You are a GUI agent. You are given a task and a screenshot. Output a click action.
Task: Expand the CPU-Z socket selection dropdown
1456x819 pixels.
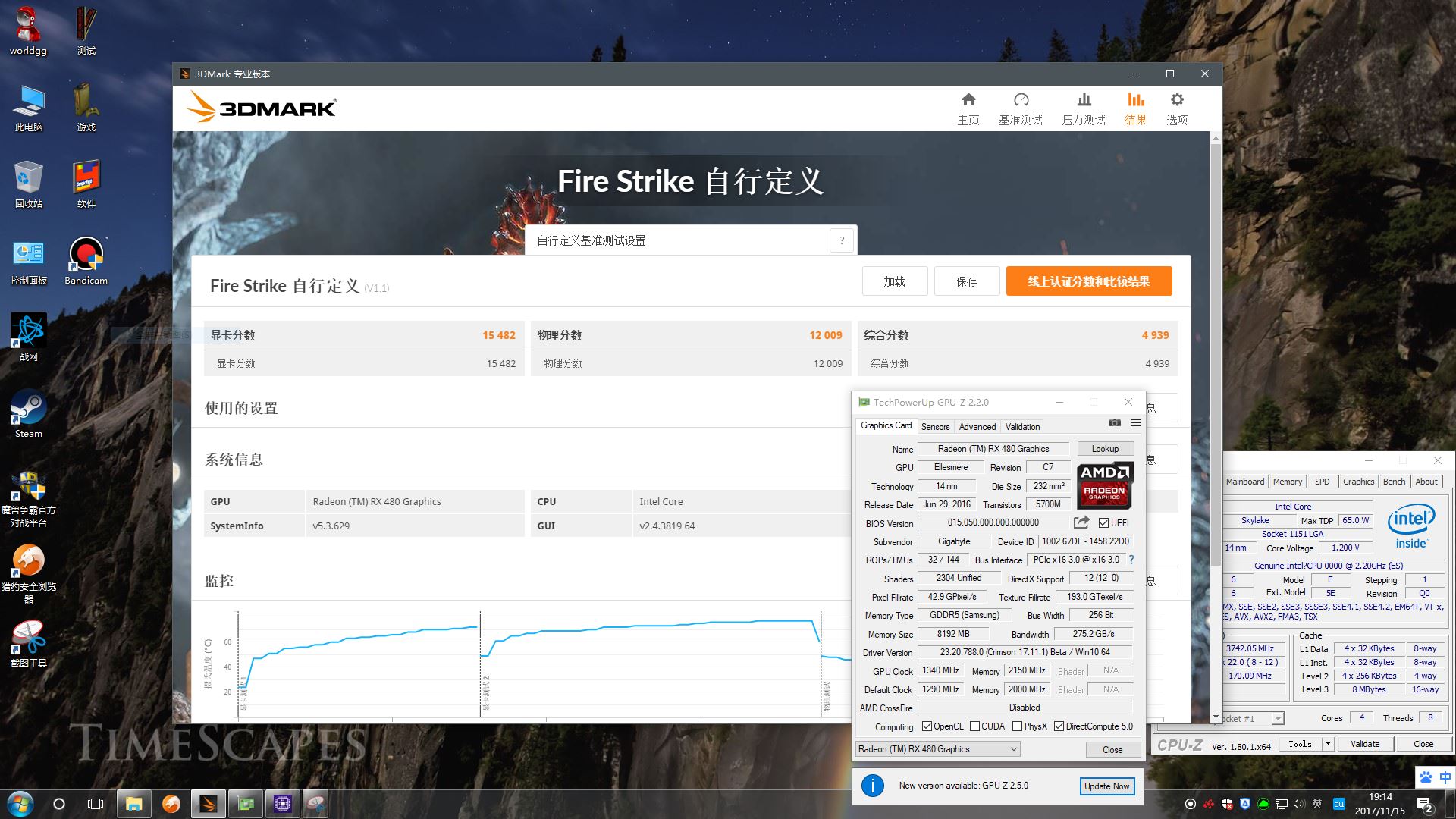click(1278, 718)
